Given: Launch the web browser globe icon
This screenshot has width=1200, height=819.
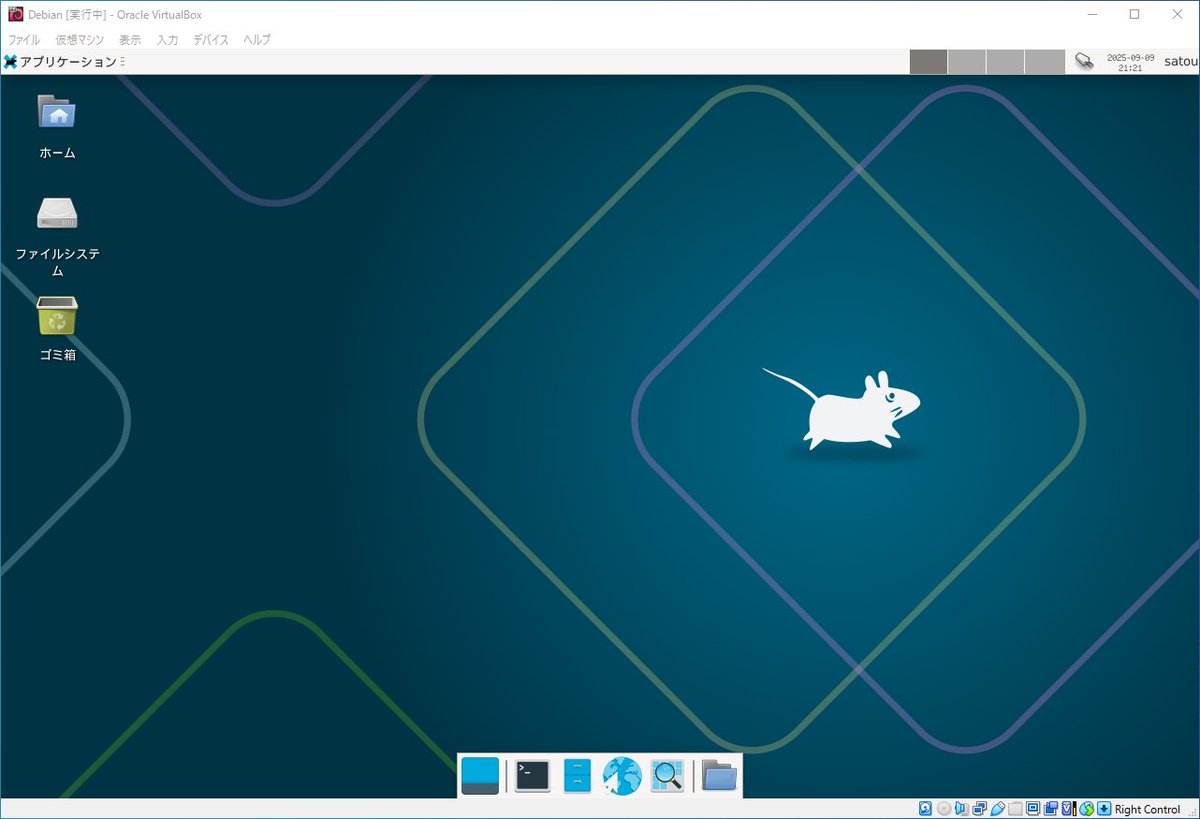Looking at the screenshot, I should tap(622, 776).
